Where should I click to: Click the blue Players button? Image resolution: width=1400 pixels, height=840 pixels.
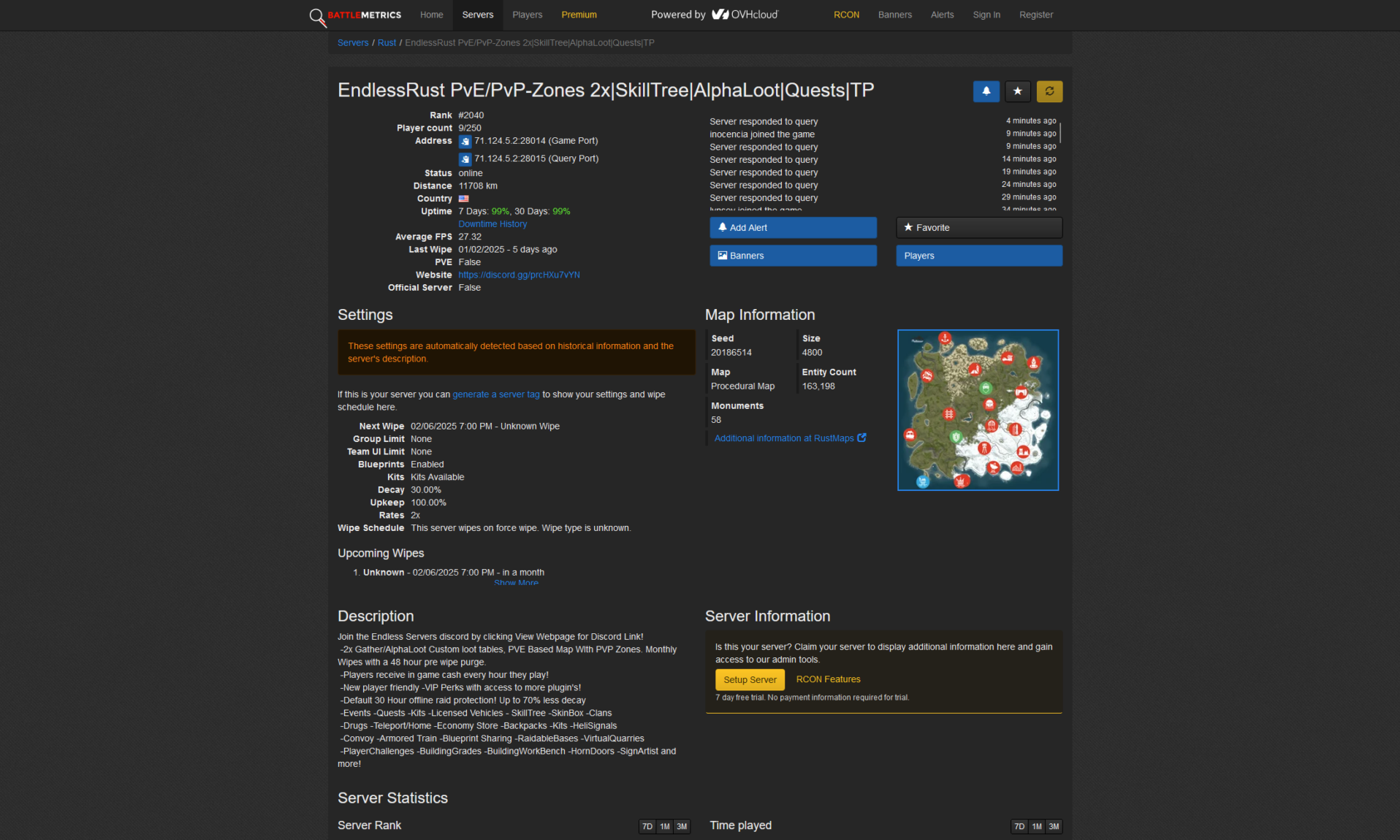coord(979,256)
